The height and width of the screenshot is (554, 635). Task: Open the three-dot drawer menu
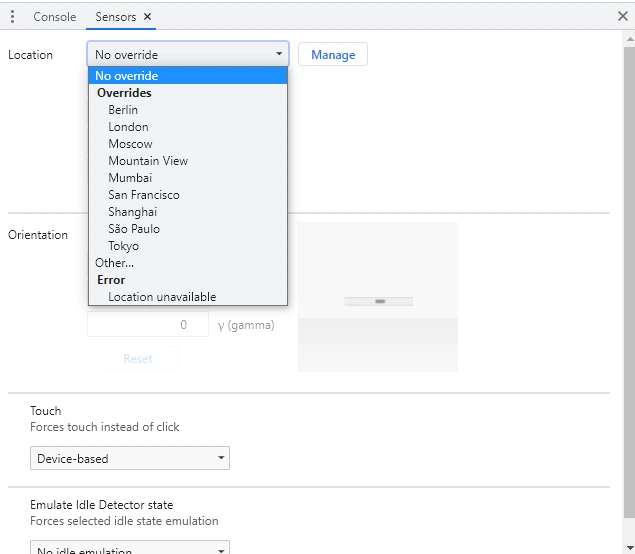(x=12, y=17)
